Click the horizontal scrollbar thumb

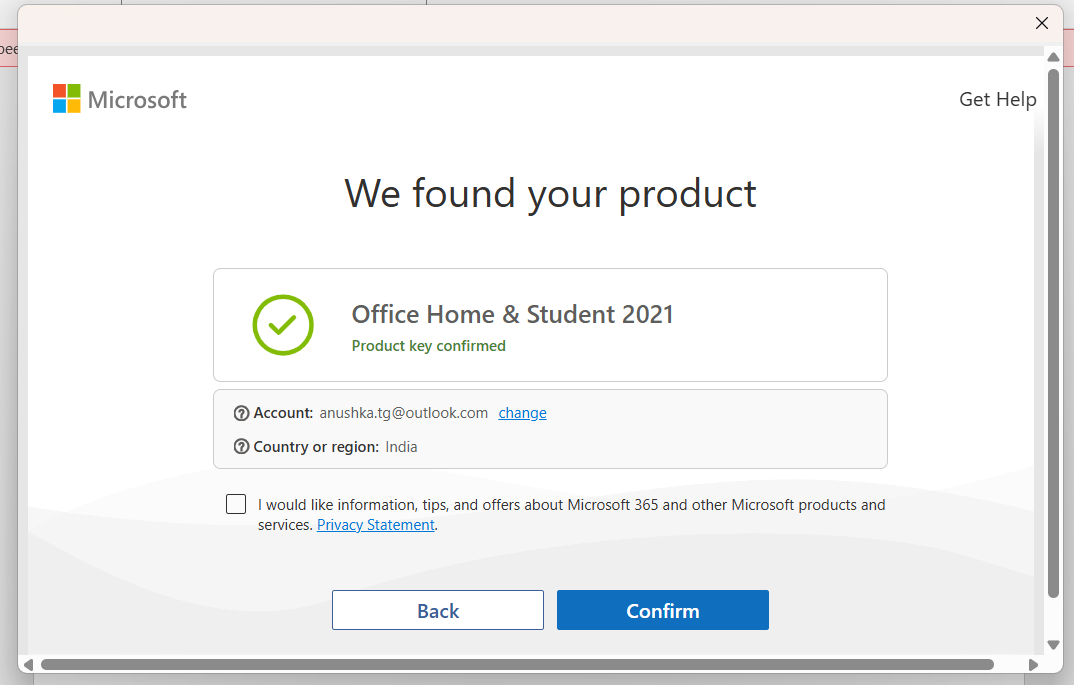coord(517,664)
